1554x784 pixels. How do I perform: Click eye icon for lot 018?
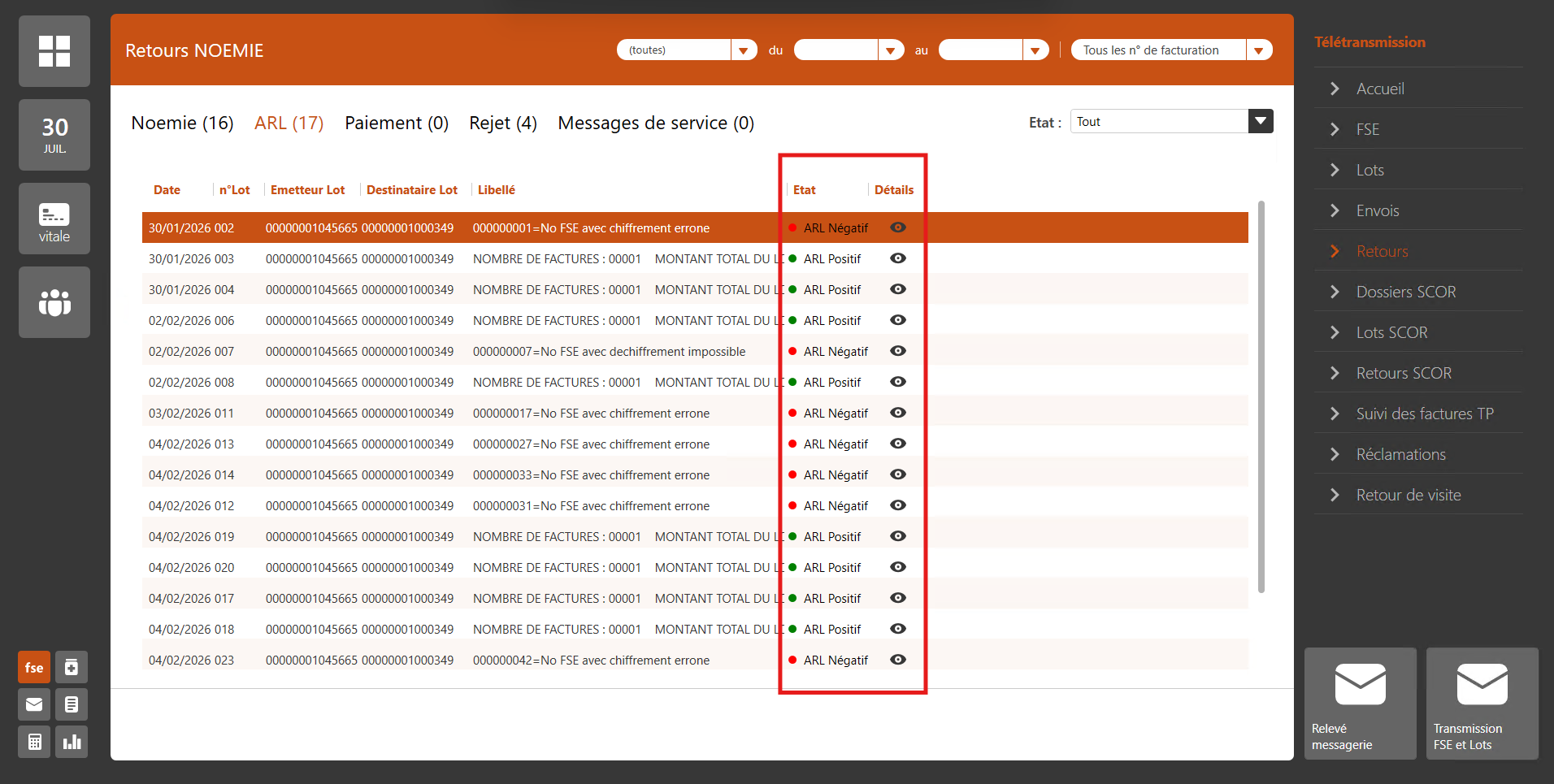pos(898,629)
